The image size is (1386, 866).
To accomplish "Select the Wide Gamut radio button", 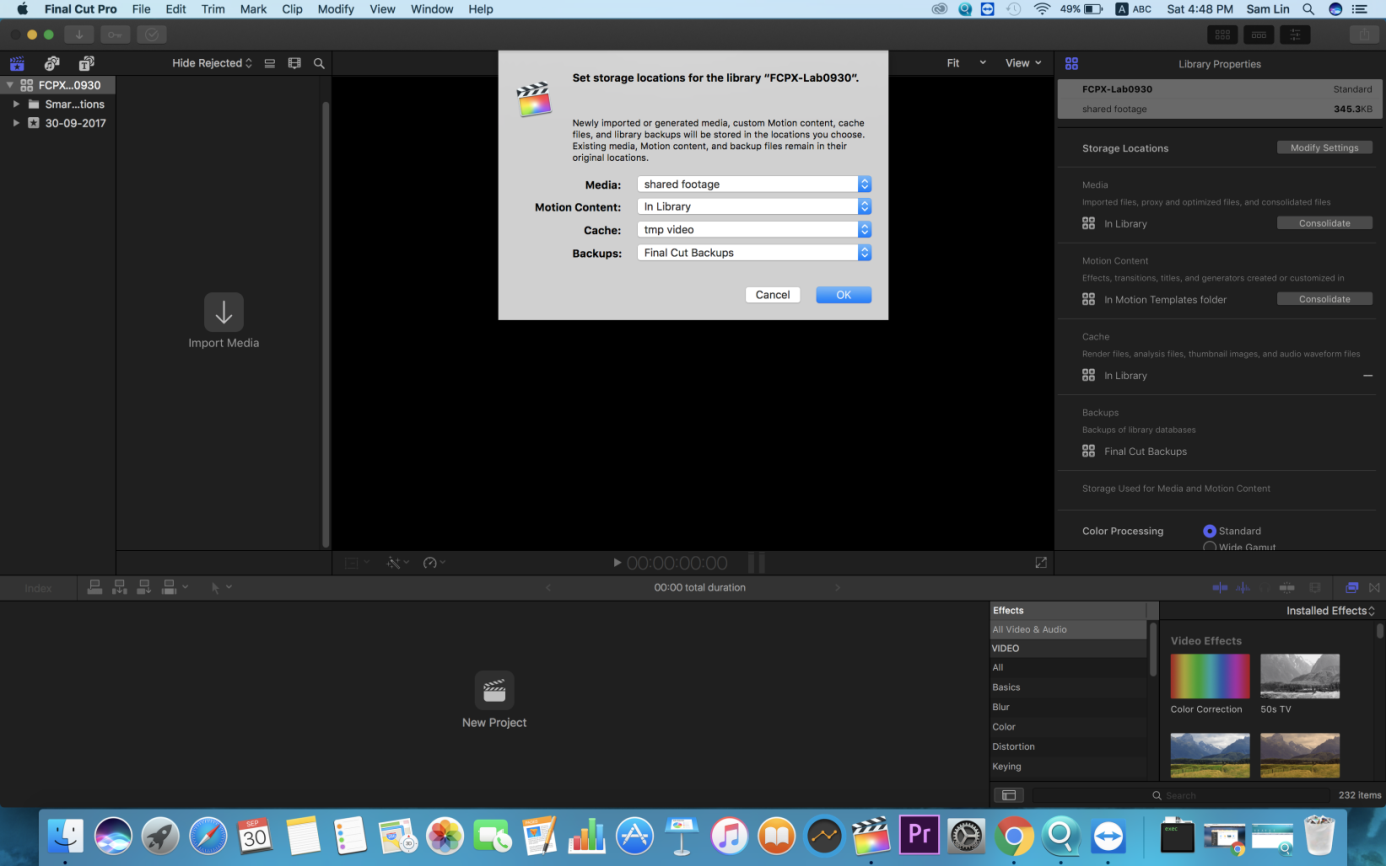I will click(x=1210, y=547).
